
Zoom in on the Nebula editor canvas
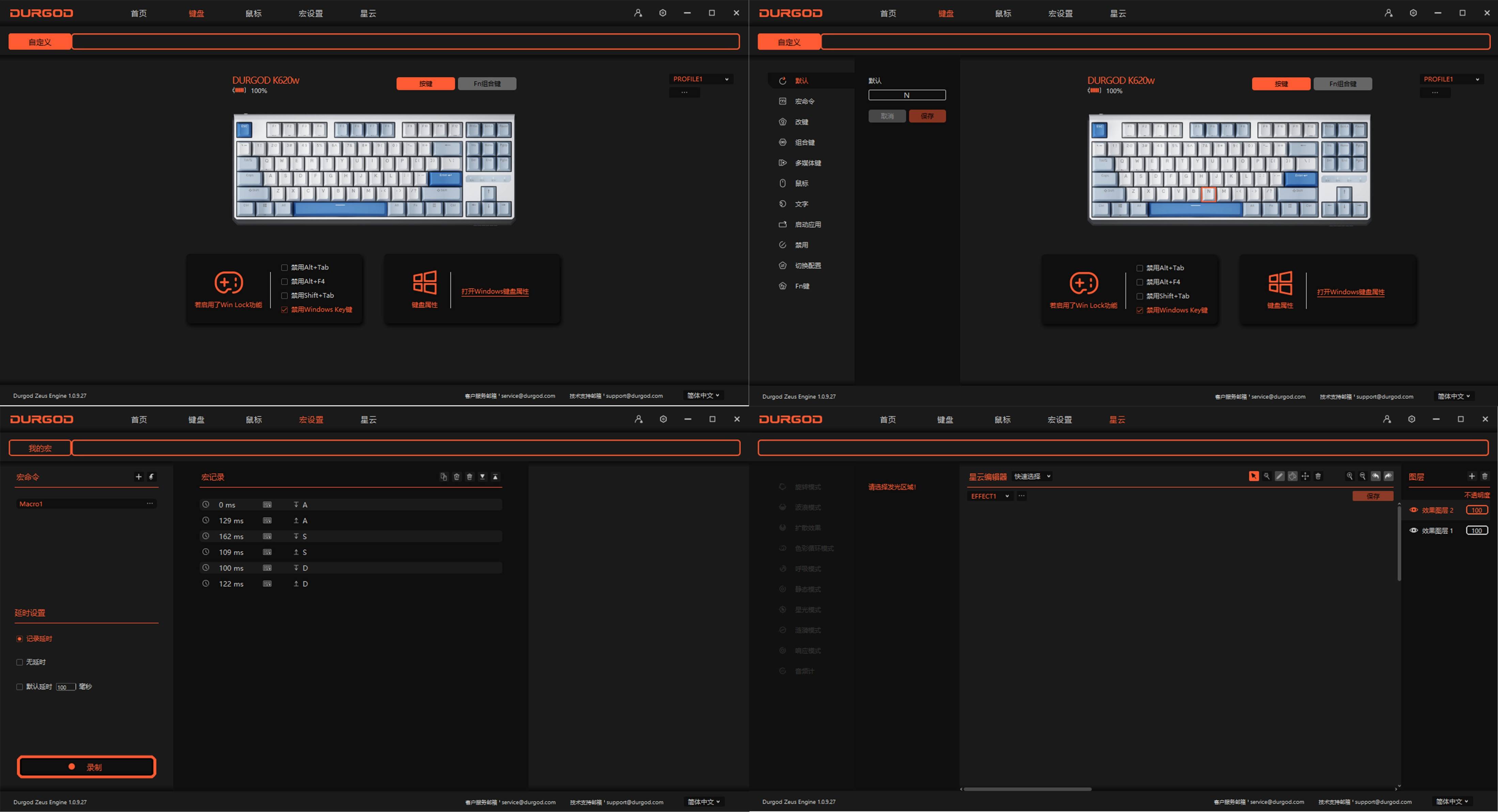coord(1350,476)
